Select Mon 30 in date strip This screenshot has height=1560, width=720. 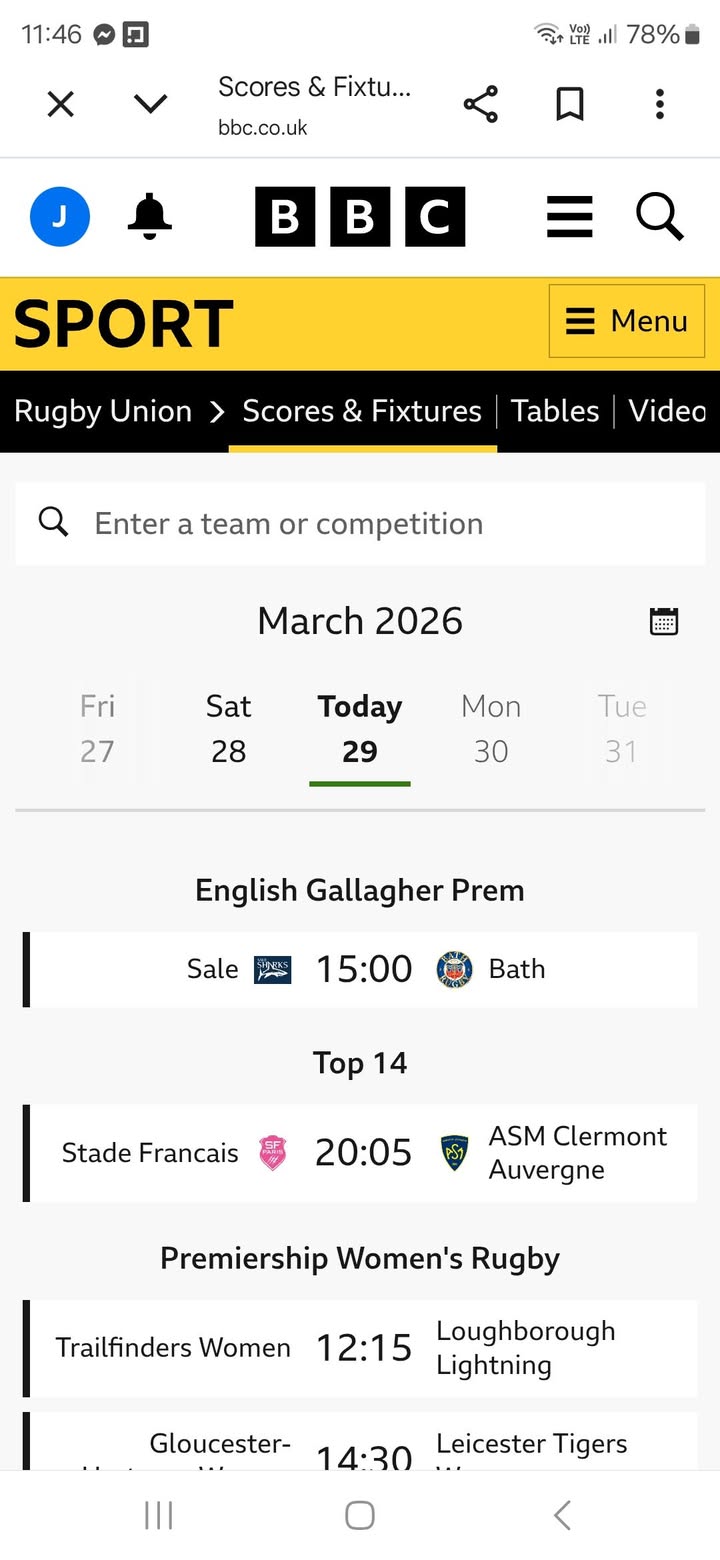click(491, 728)
